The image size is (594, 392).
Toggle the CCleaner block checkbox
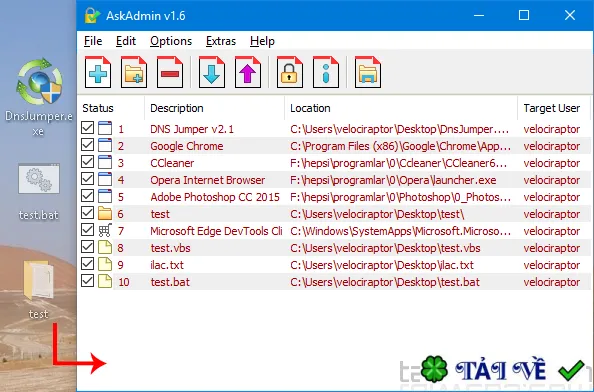tap(88, 162)
